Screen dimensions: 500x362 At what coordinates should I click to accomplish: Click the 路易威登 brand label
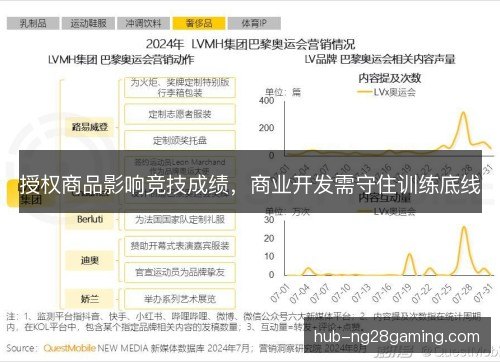[89, 127]
